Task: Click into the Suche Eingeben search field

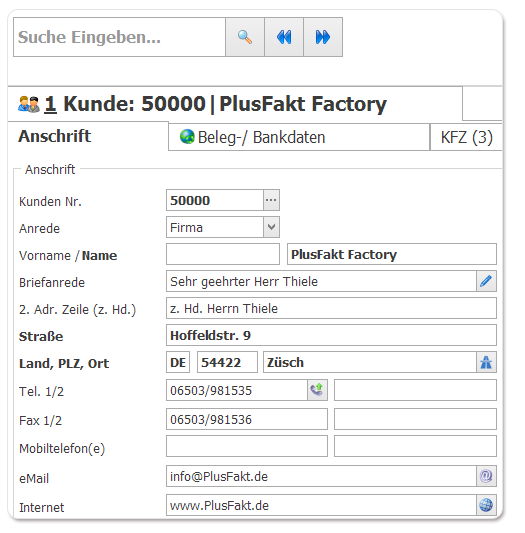Action: click(x=119, y=37)
